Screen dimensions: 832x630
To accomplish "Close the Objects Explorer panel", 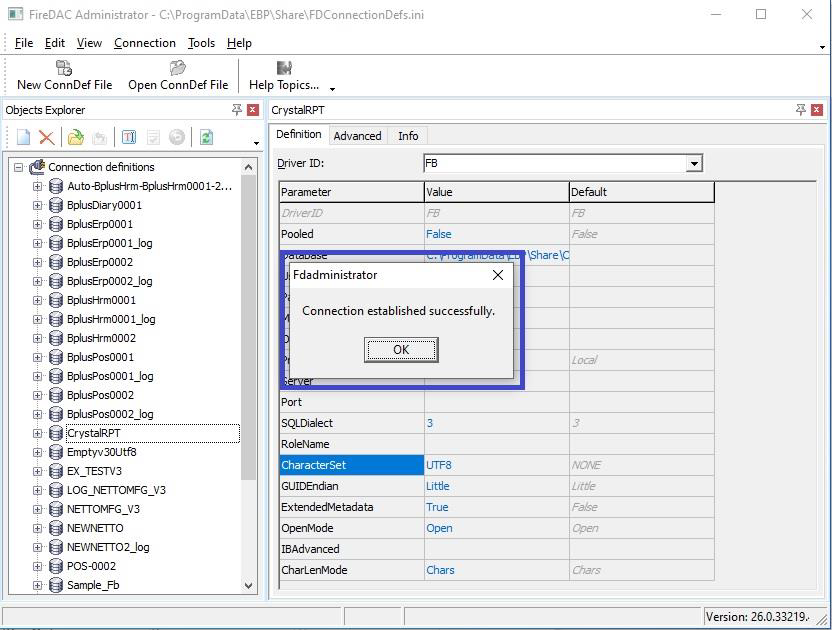I will [253, 110].
